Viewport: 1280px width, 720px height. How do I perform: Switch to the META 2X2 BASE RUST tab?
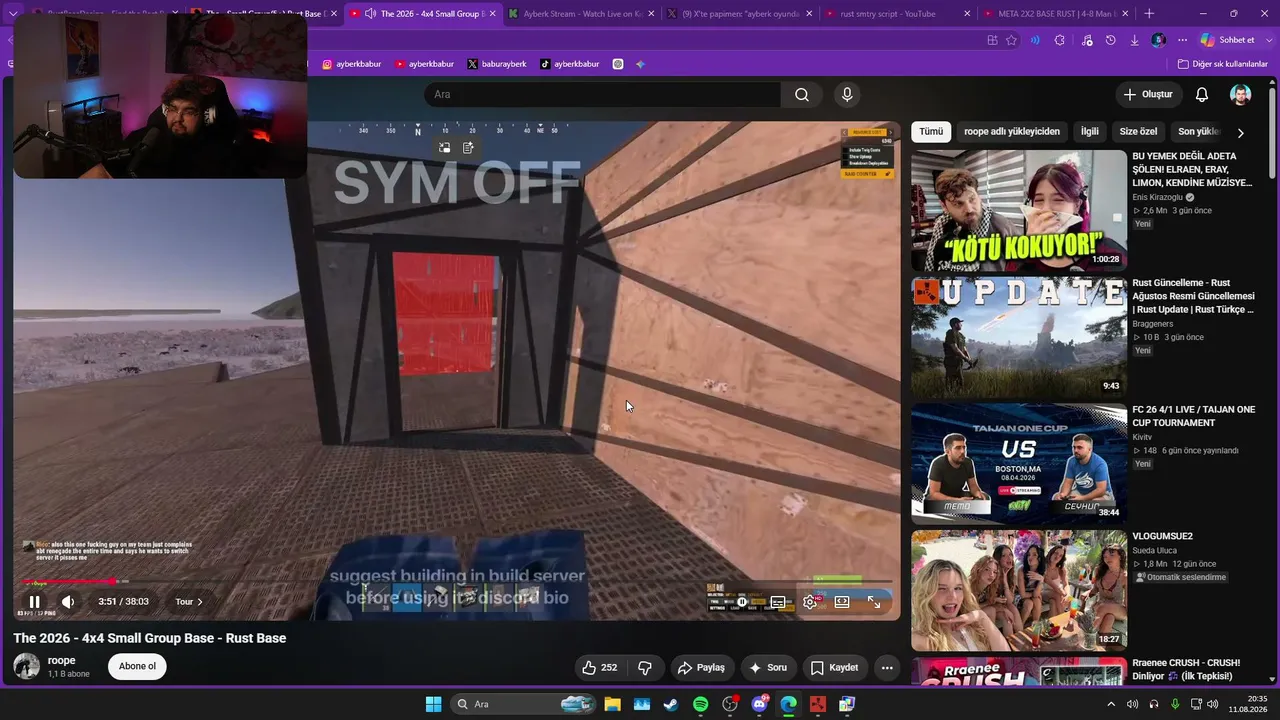(x=1057, y=14)
